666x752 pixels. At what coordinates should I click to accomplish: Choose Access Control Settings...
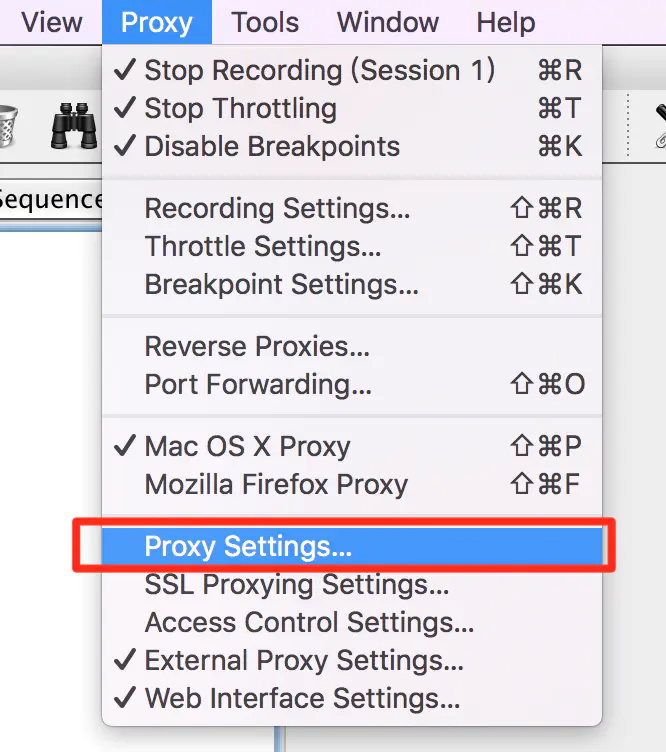[352, 623]
